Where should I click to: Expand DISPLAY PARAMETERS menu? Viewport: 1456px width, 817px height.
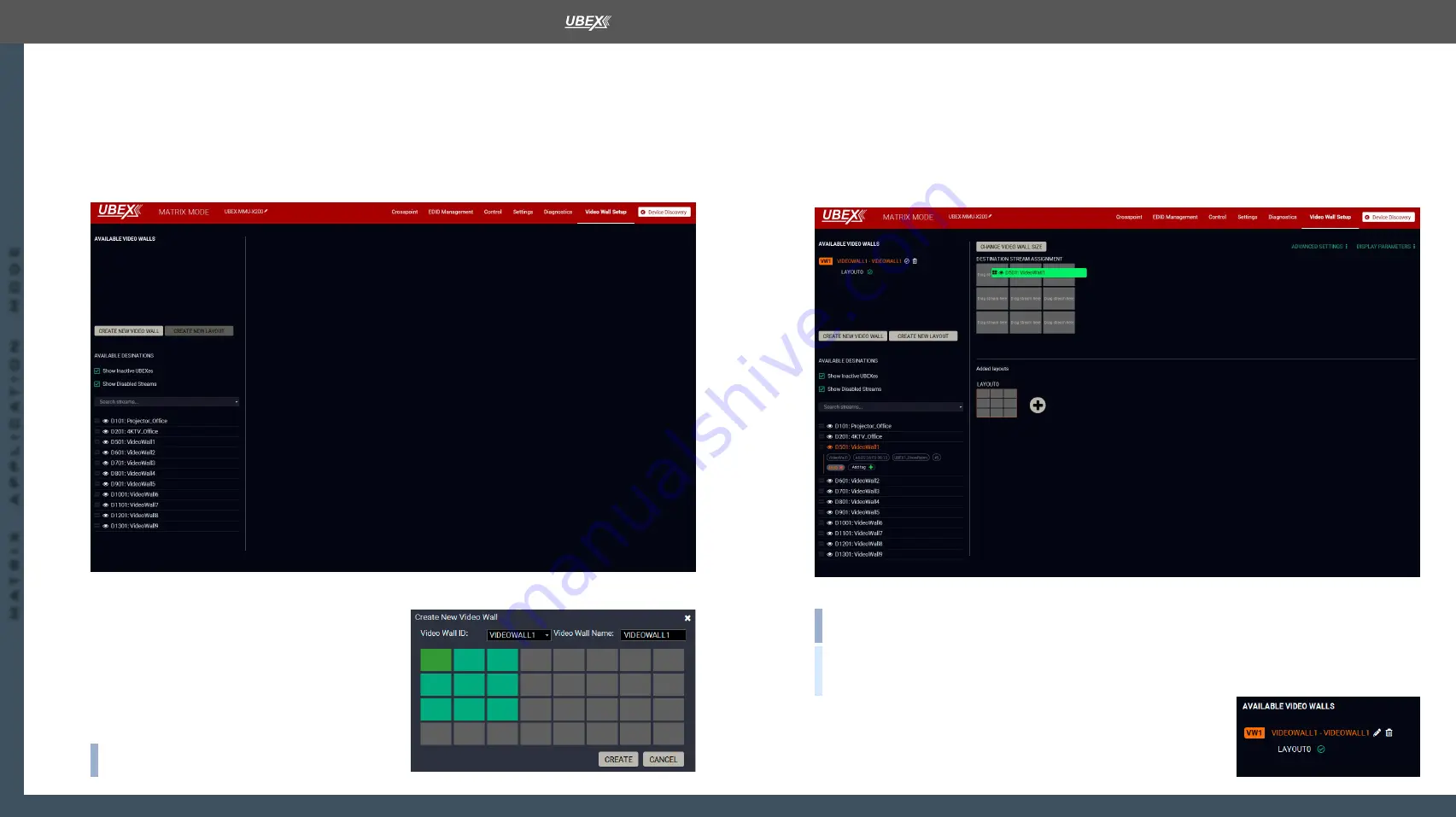[1385, 247]
